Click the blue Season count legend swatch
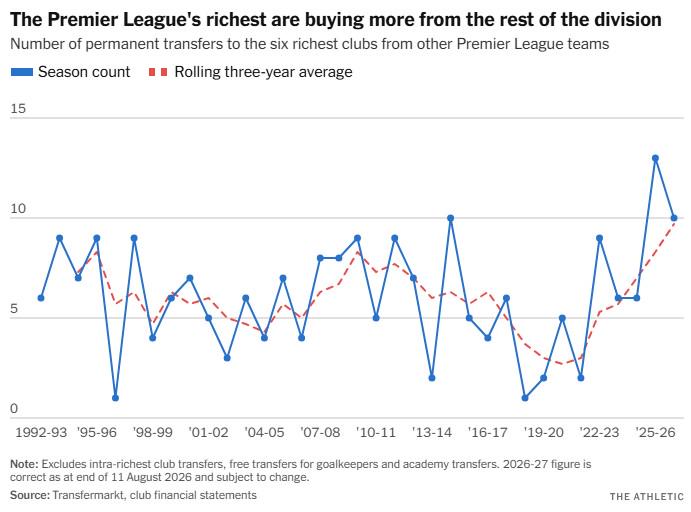The image size is (691, 512). [x=22, y=72]
